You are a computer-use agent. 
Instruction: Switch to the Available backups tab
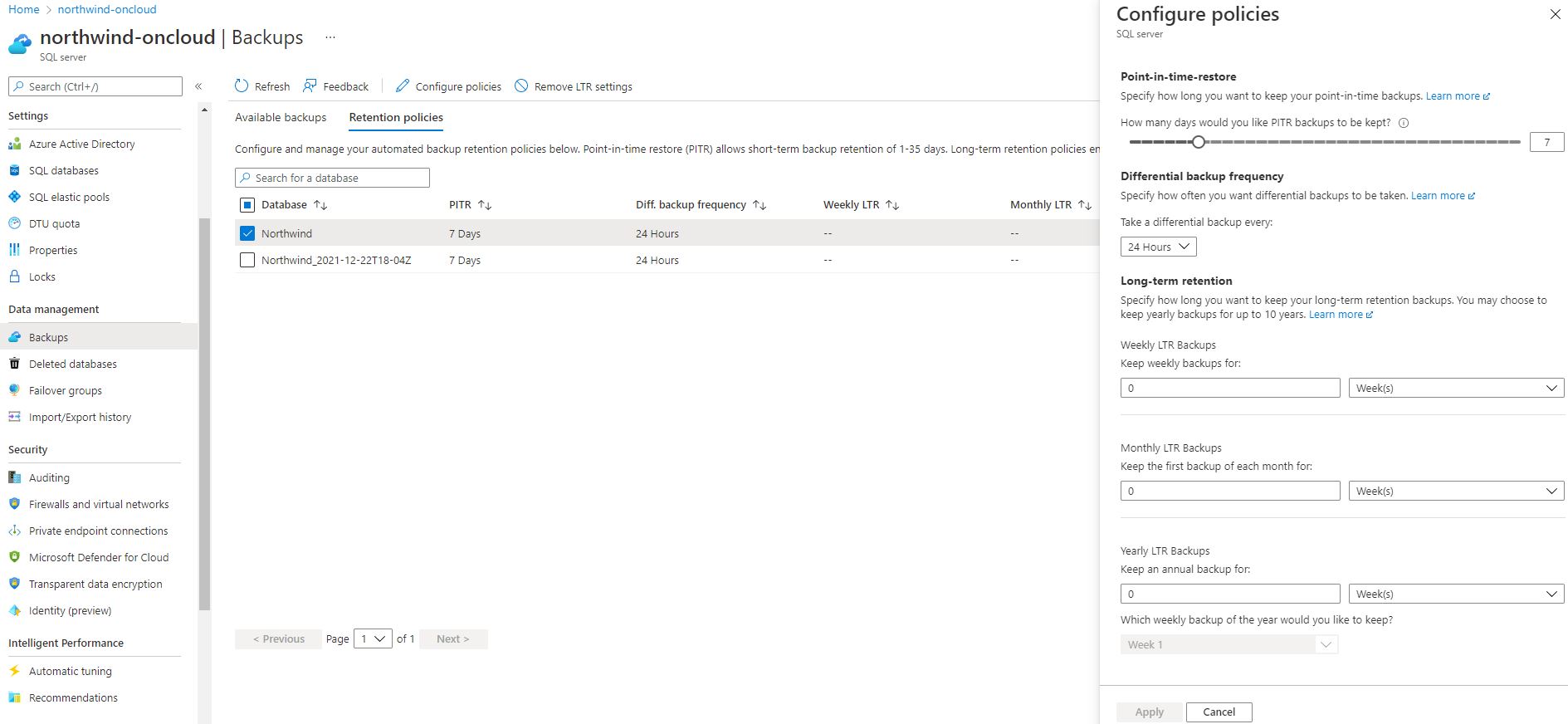tap(281, 117)
